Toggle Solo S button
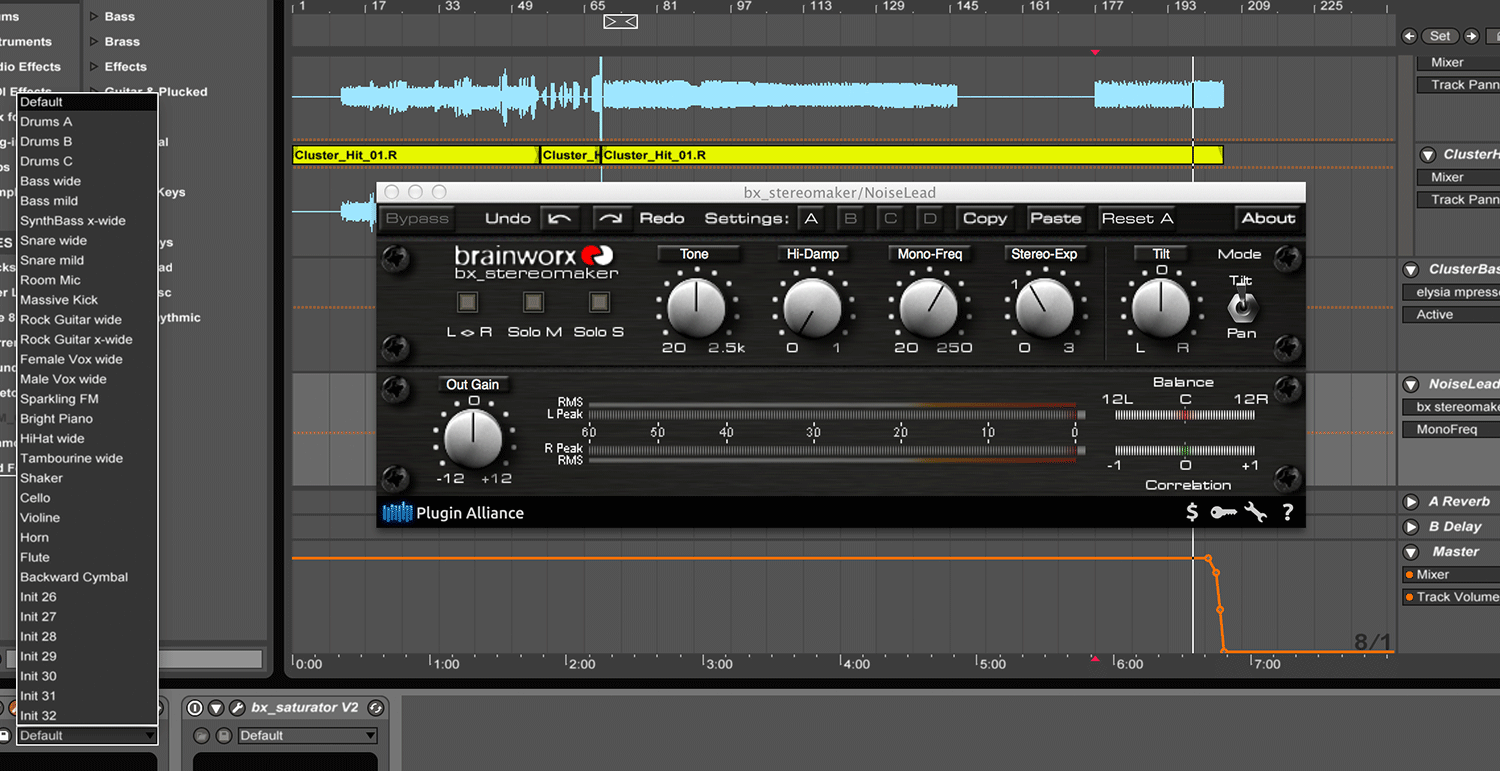 [x=599, y=302]
